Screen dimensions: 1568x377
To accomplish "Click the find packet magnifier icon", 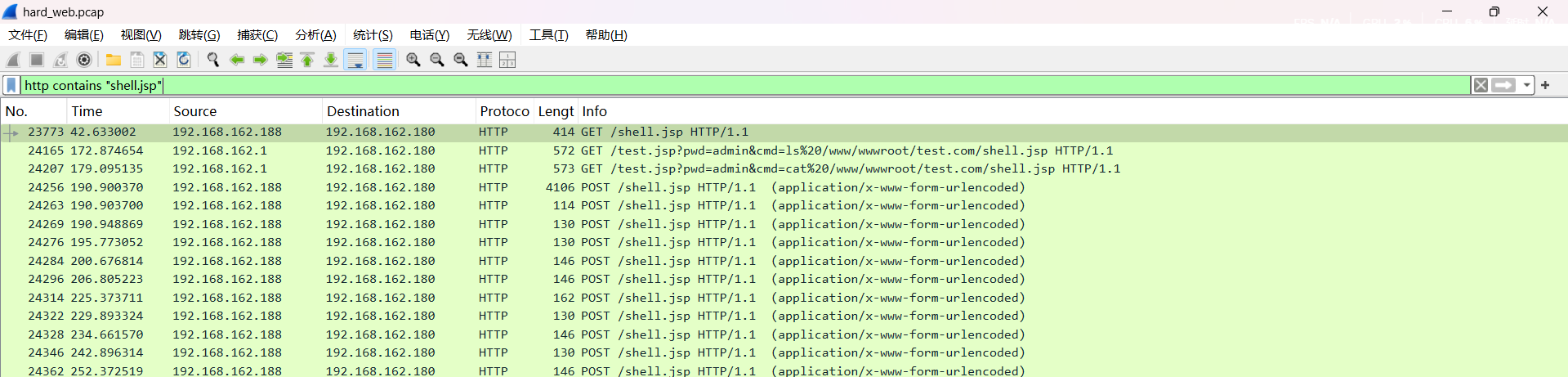I will coord(213,60).
